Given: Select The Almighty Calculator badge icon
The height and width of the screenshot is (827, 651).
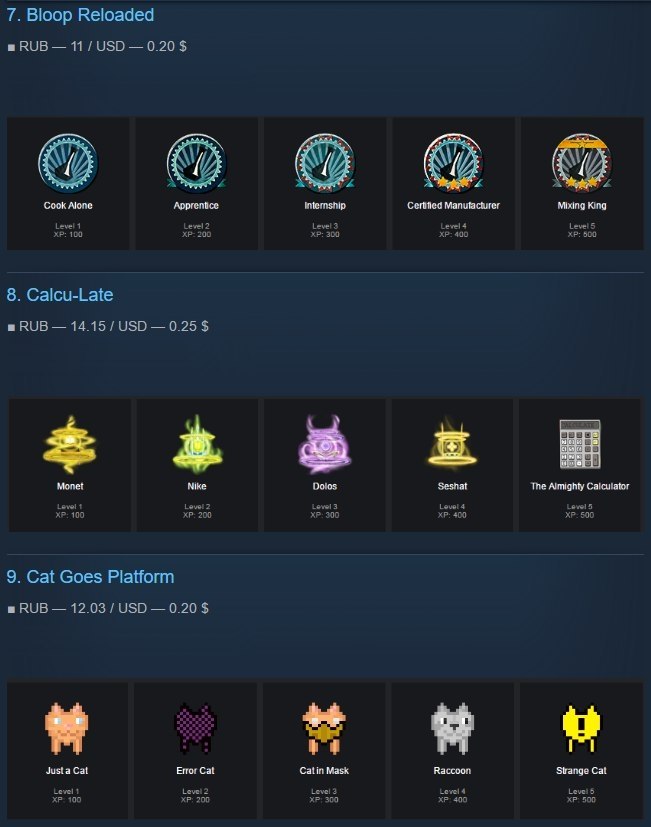Looking at the screenshot, I should click(580, 444).
